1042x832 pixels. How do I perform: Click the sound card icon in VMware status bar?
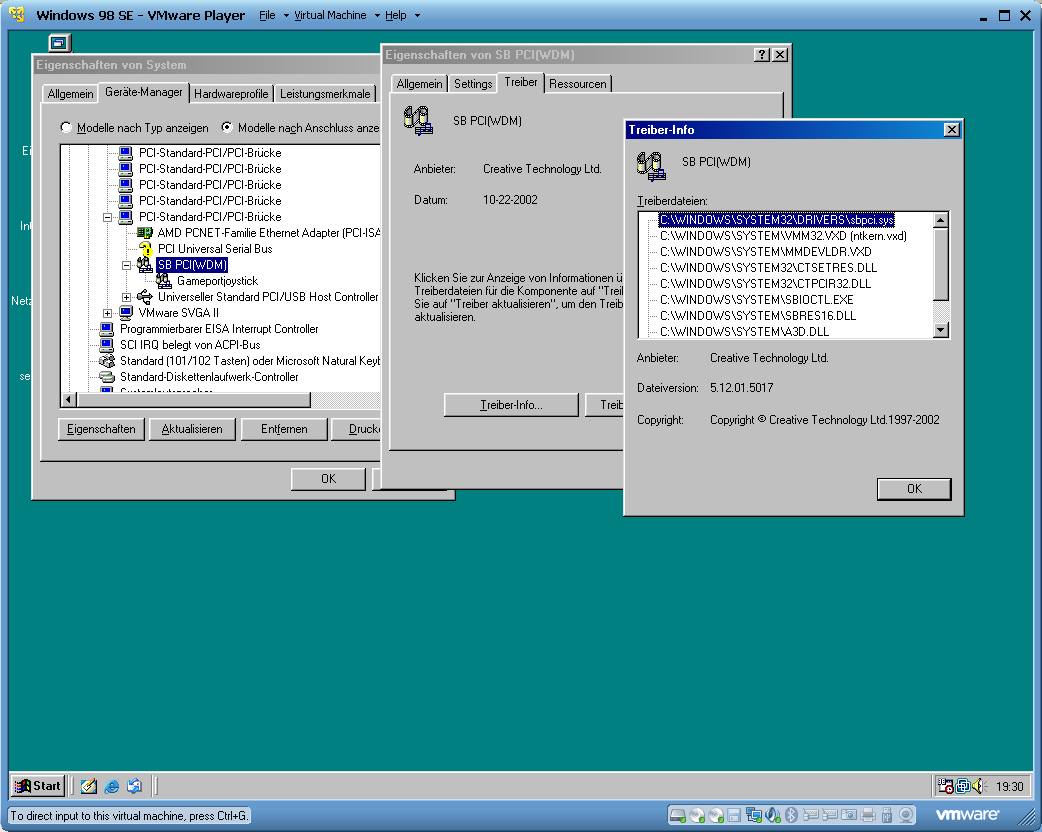pyautogui.click(x=773, y=815)
